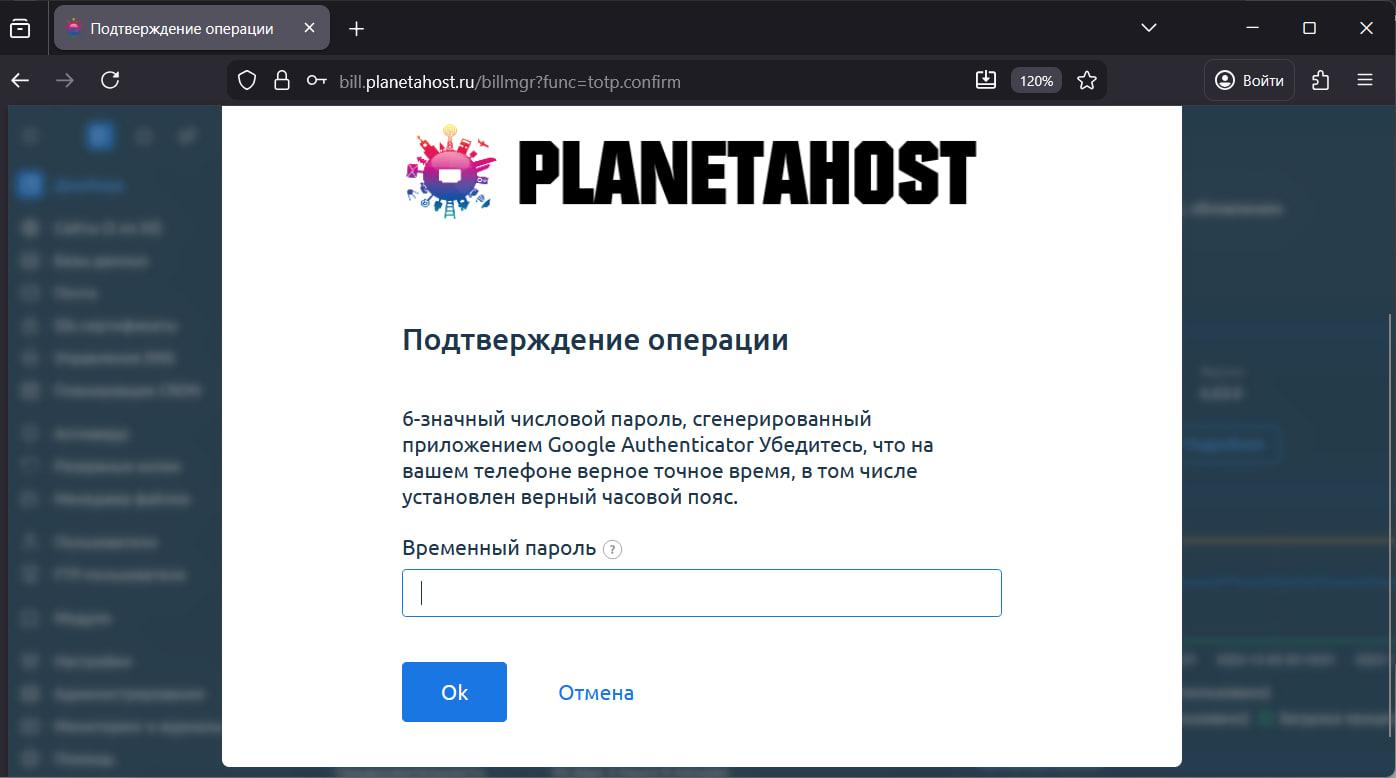Reload the page with the refresh icon
The height and width of the screenshot is (778, 1396).
(x=112, y=80)
